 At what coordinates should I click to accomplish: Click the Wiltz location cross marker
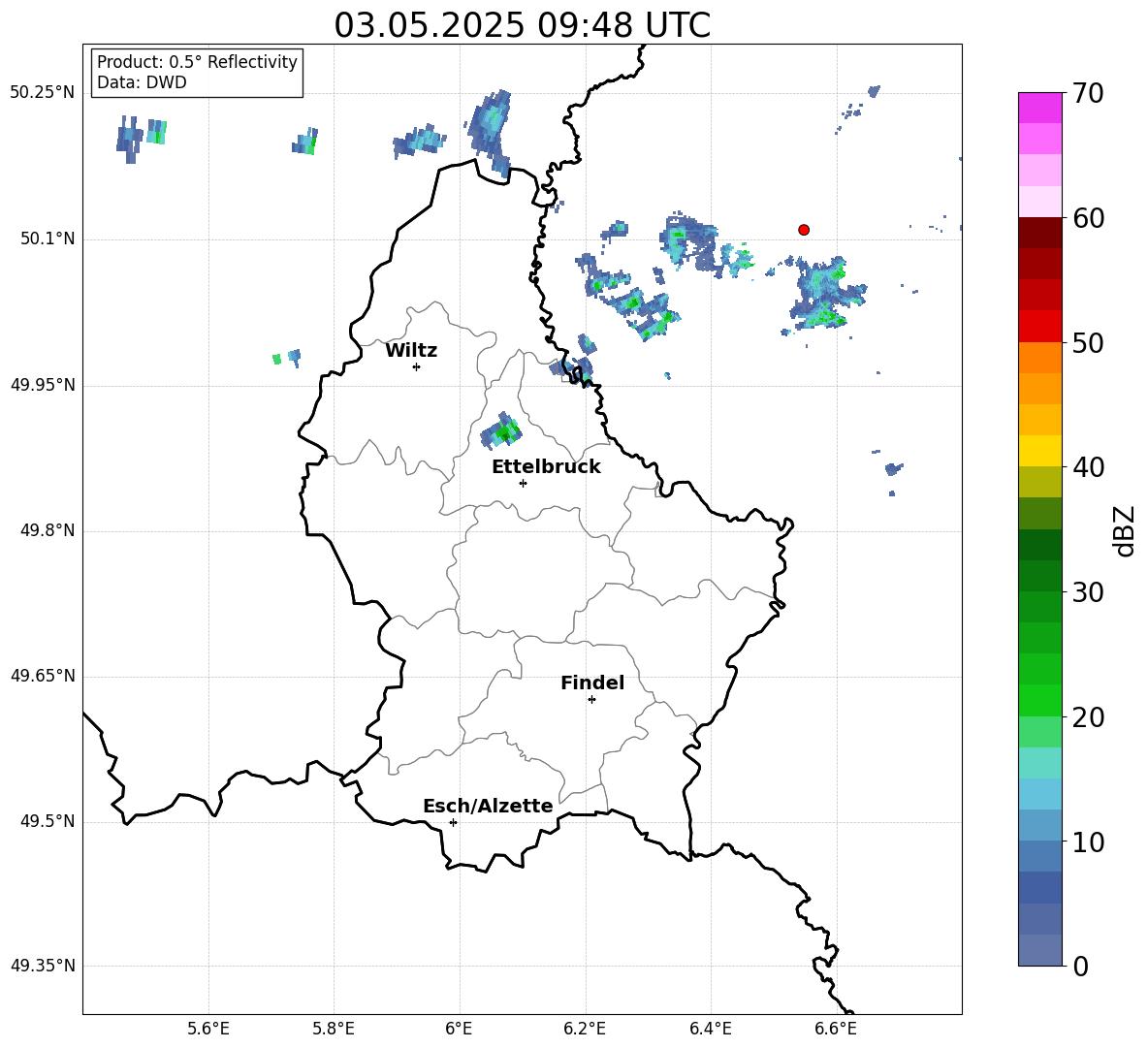417,366
